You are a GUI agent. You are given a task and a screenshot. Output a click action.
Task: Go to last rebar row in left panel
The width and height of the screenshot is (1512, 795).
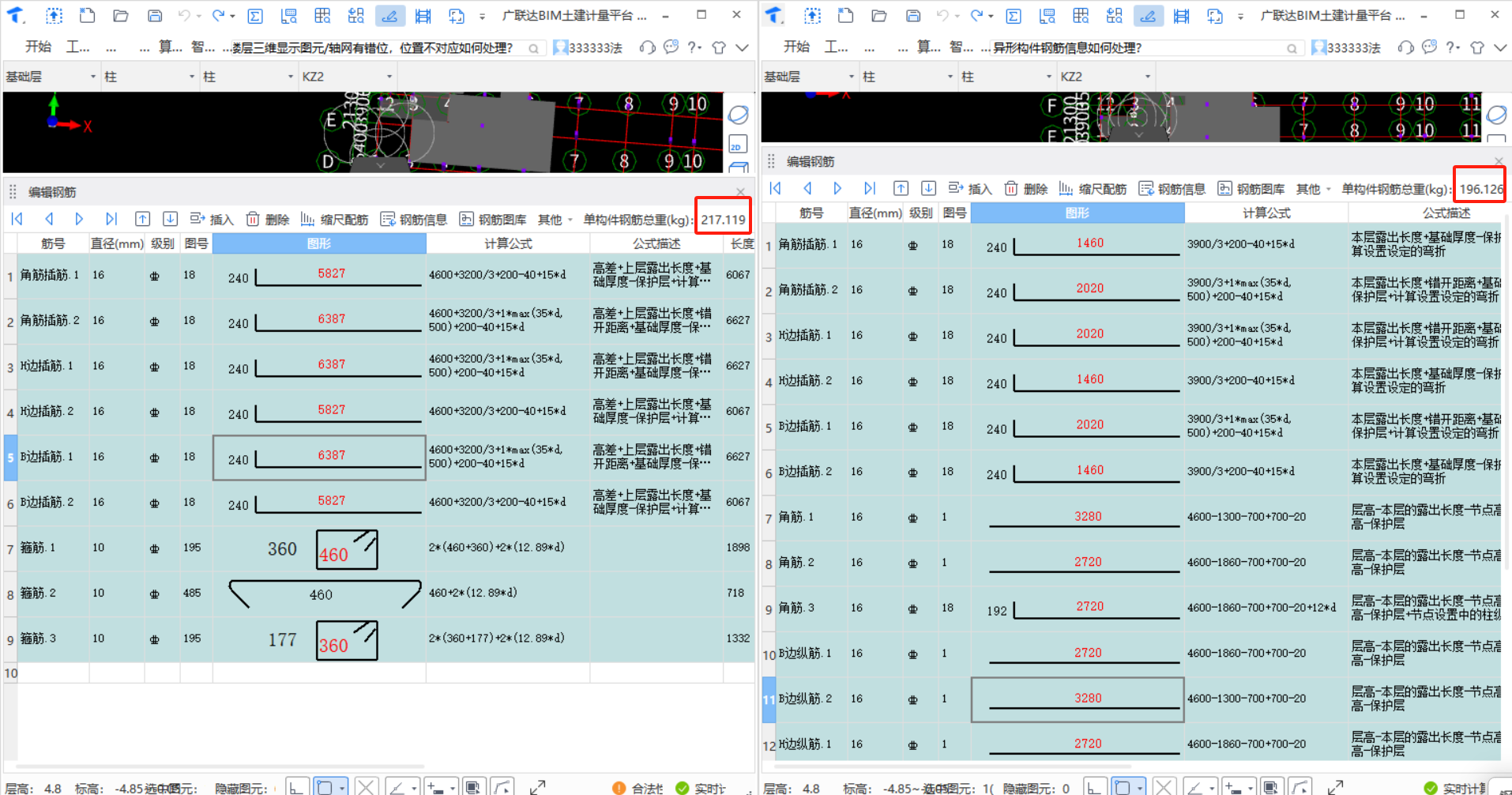[111, 219]
